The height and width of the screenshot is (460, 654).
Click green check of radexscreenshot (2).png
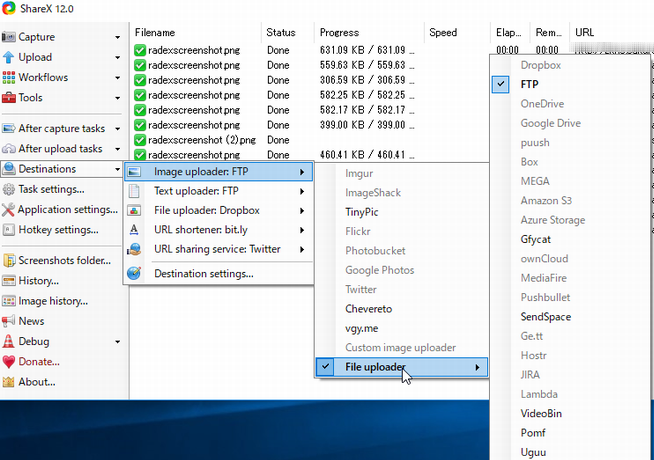pyautogui.click(x=140, y=140)
